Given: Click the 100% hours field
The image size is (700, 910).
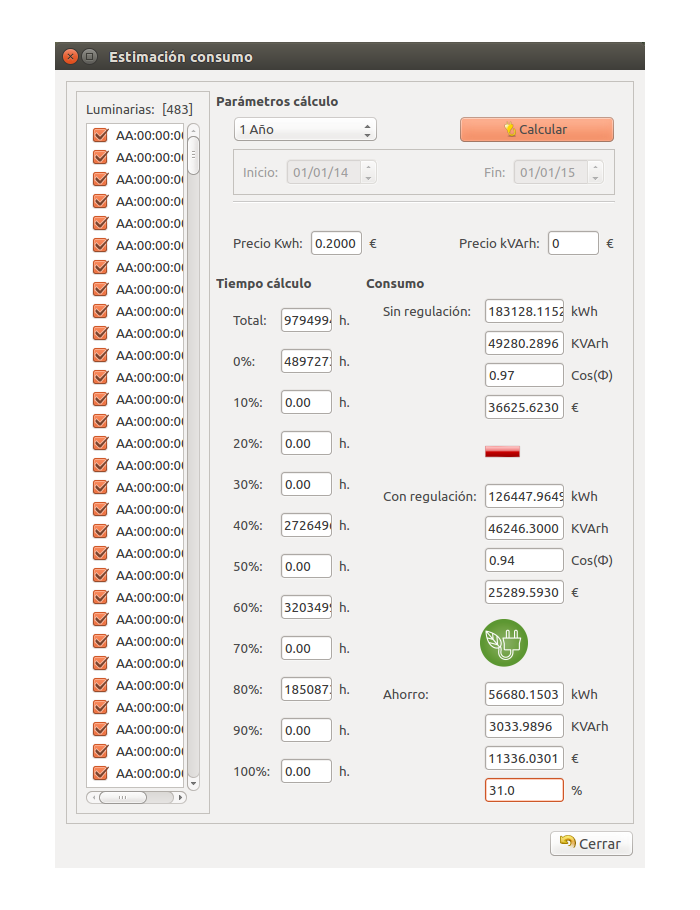Looking at the screenshot, I should pos(306,771).
